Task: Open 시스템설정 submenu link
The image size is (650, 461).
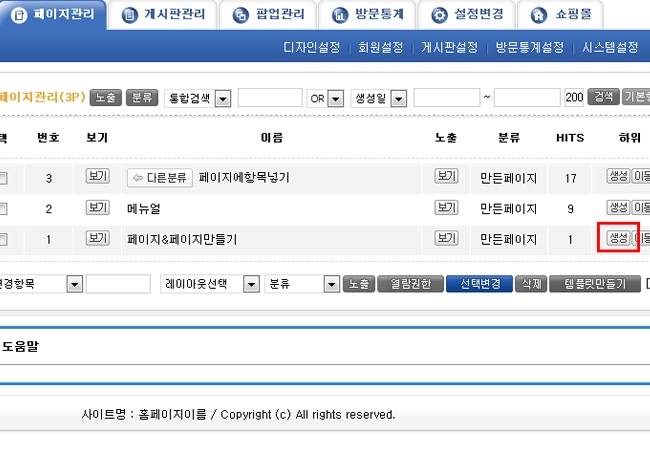Action: [610, 47]
